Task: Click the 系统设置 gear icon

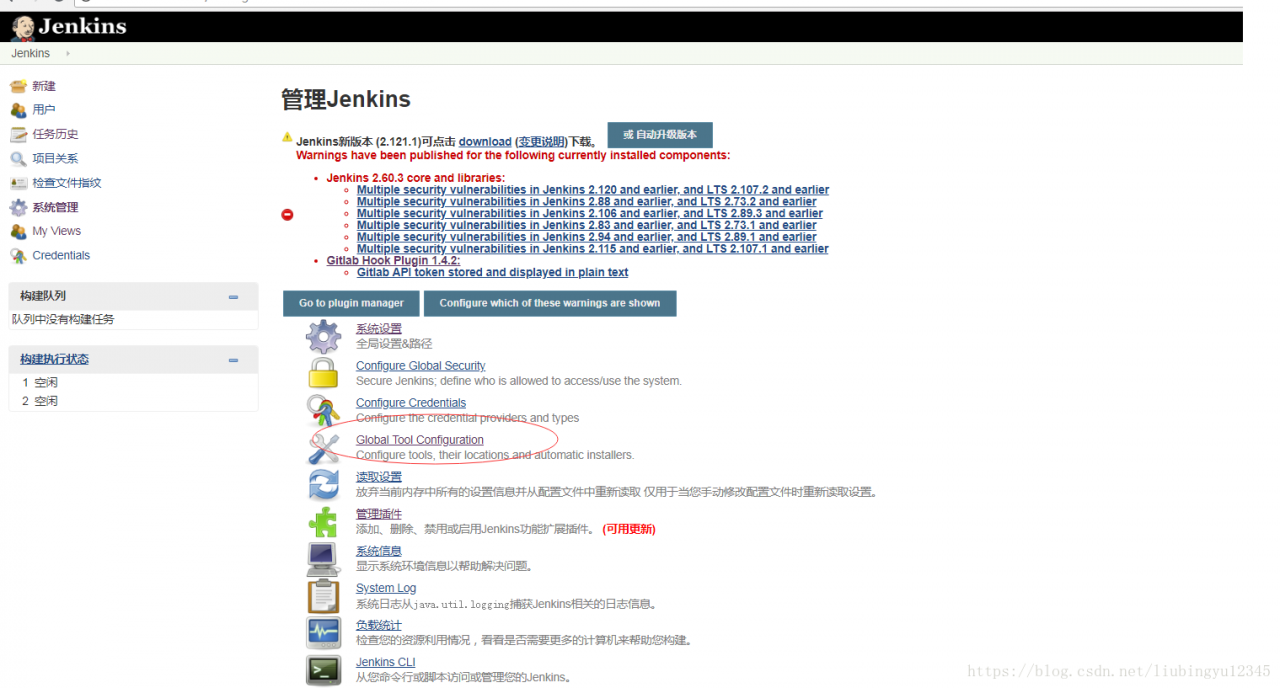Action: [x=323, y=336]
